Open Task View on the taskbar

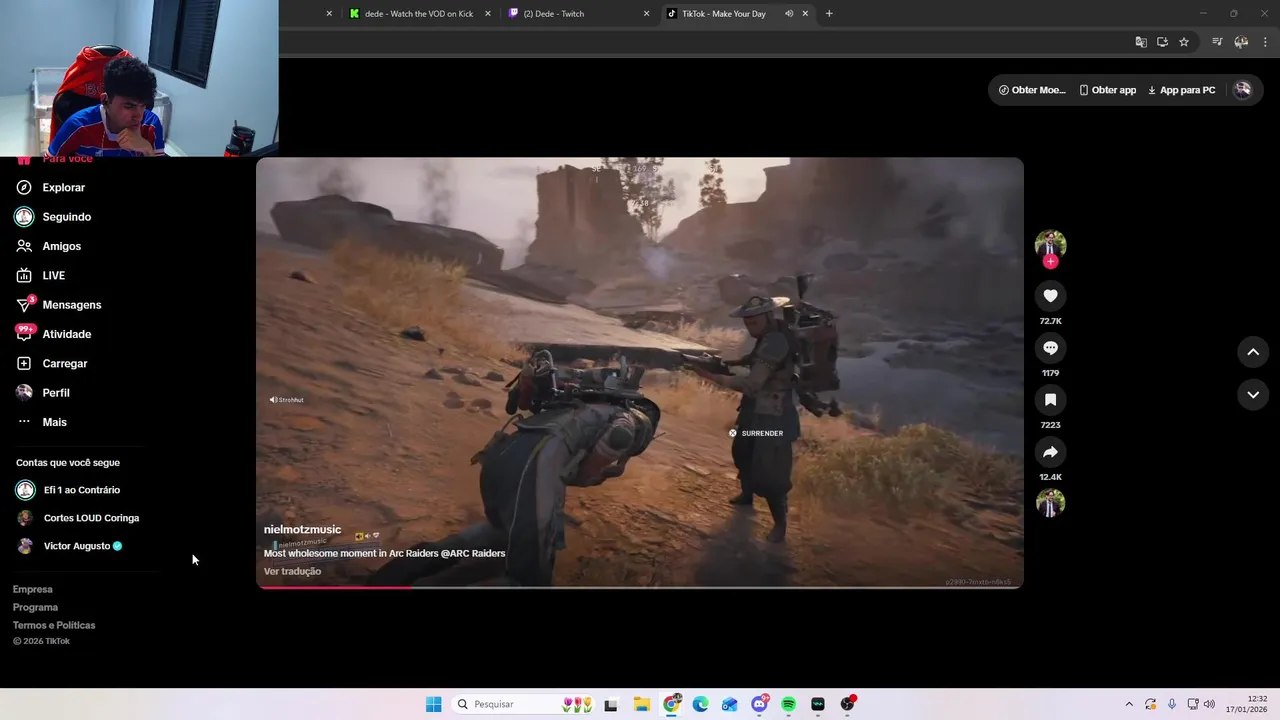click(x=611, y=704)
